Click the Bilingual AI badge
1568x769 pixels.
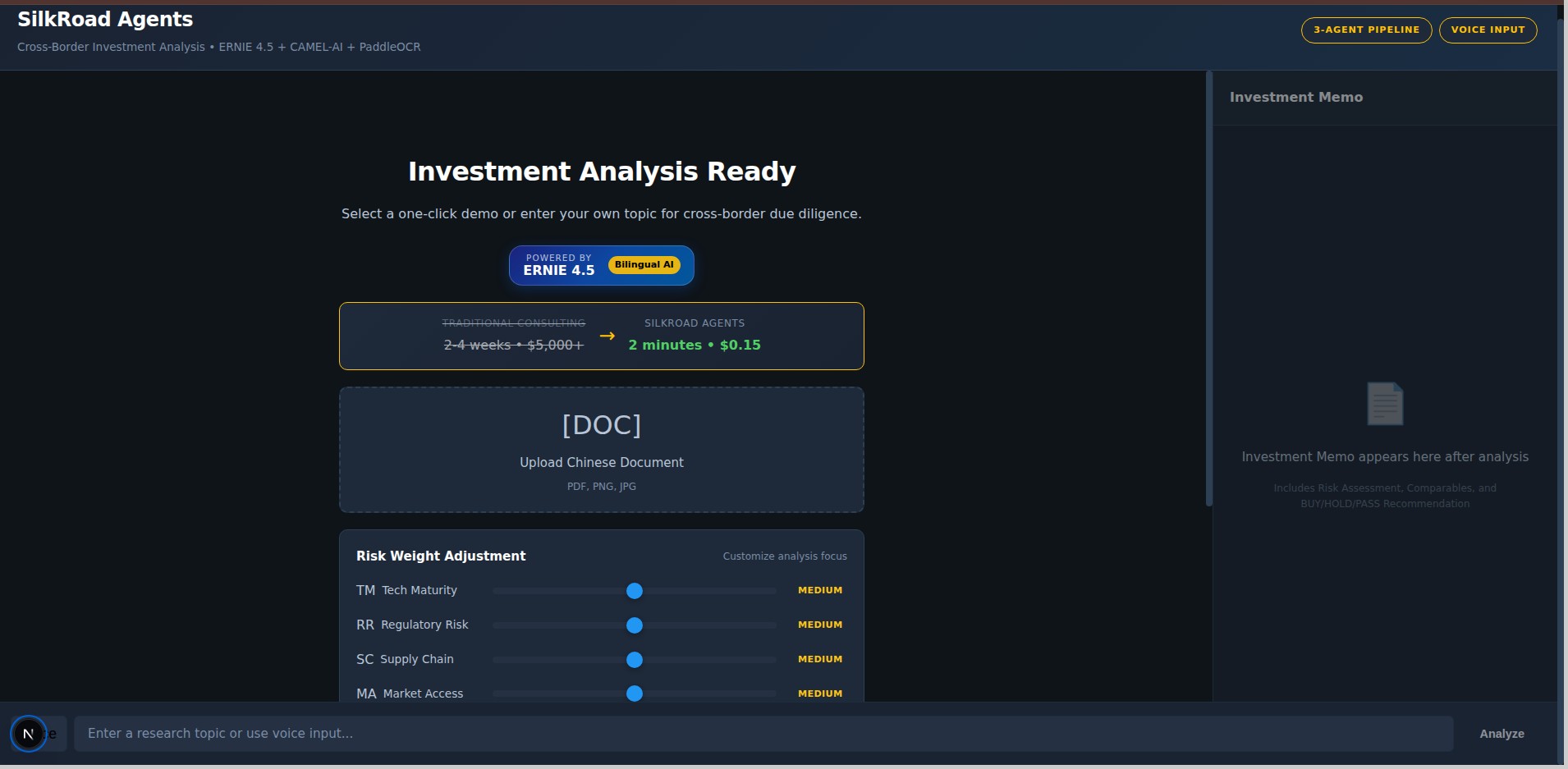[x=644, y=264]
